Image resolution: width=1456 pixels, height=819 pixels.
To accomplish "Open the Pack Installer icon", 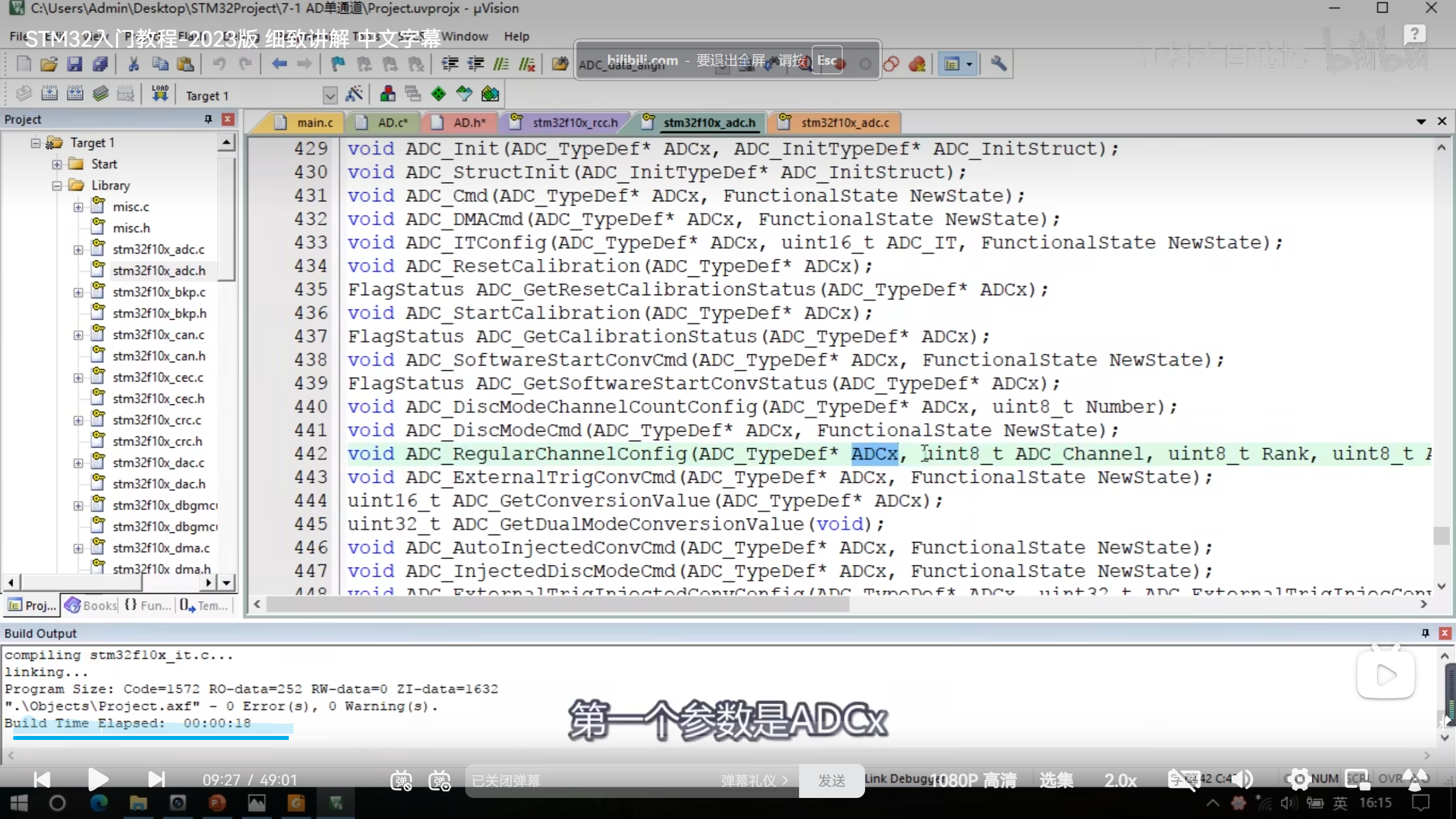I will (x=490, y=93).
